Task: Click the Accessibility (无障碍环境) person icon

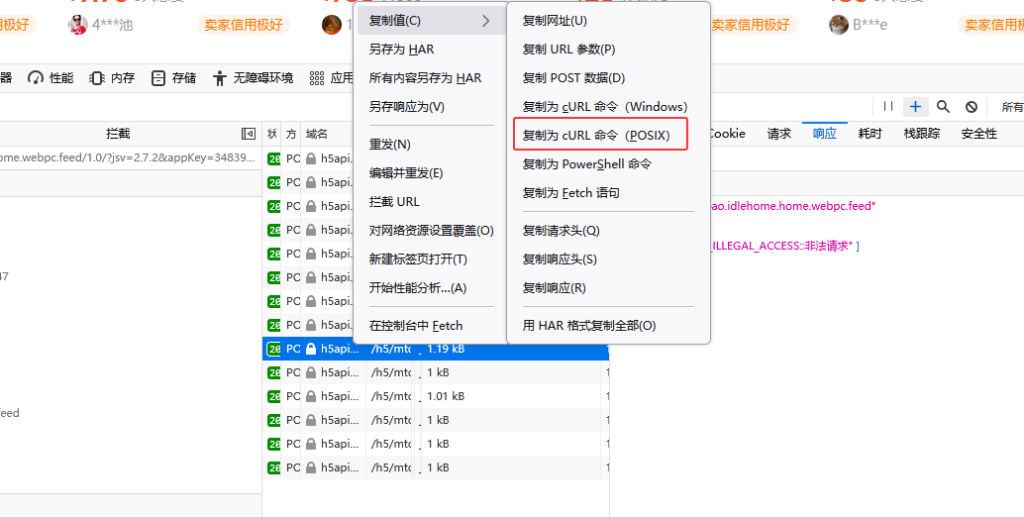Action: [219, 78]
